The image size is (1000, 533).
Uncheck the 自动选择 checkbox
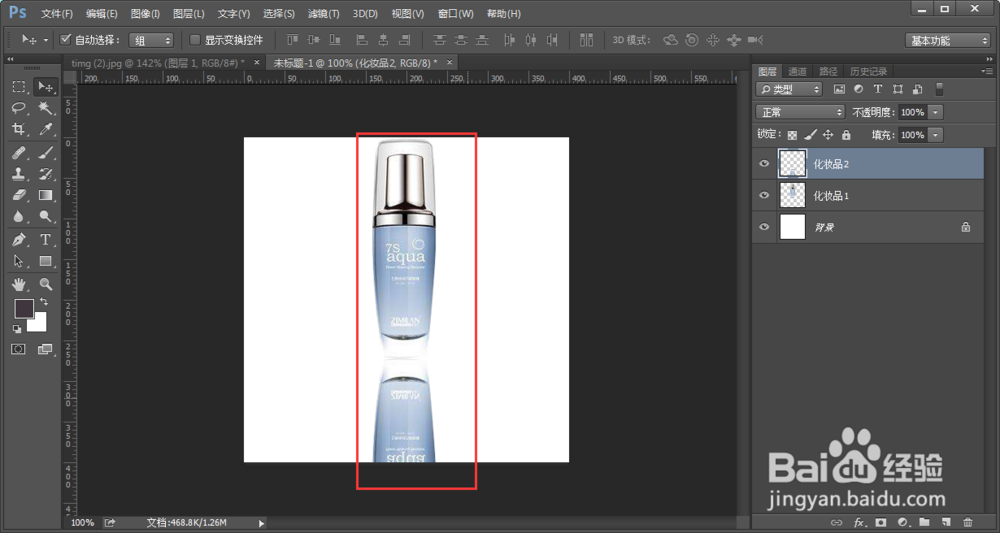coord(64,40)
